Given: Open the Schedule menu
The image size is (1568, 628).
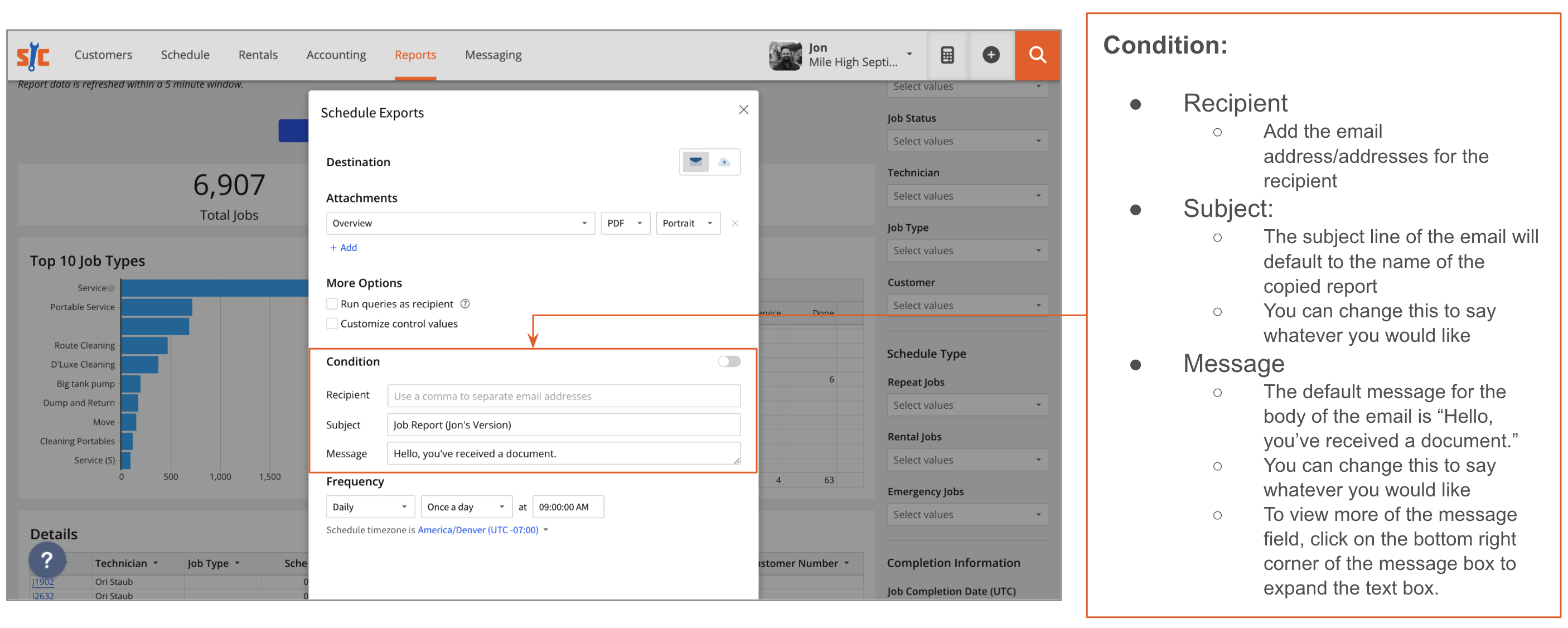Looking at the screenshot, I should pyautogui.click(x=185, y=55).
